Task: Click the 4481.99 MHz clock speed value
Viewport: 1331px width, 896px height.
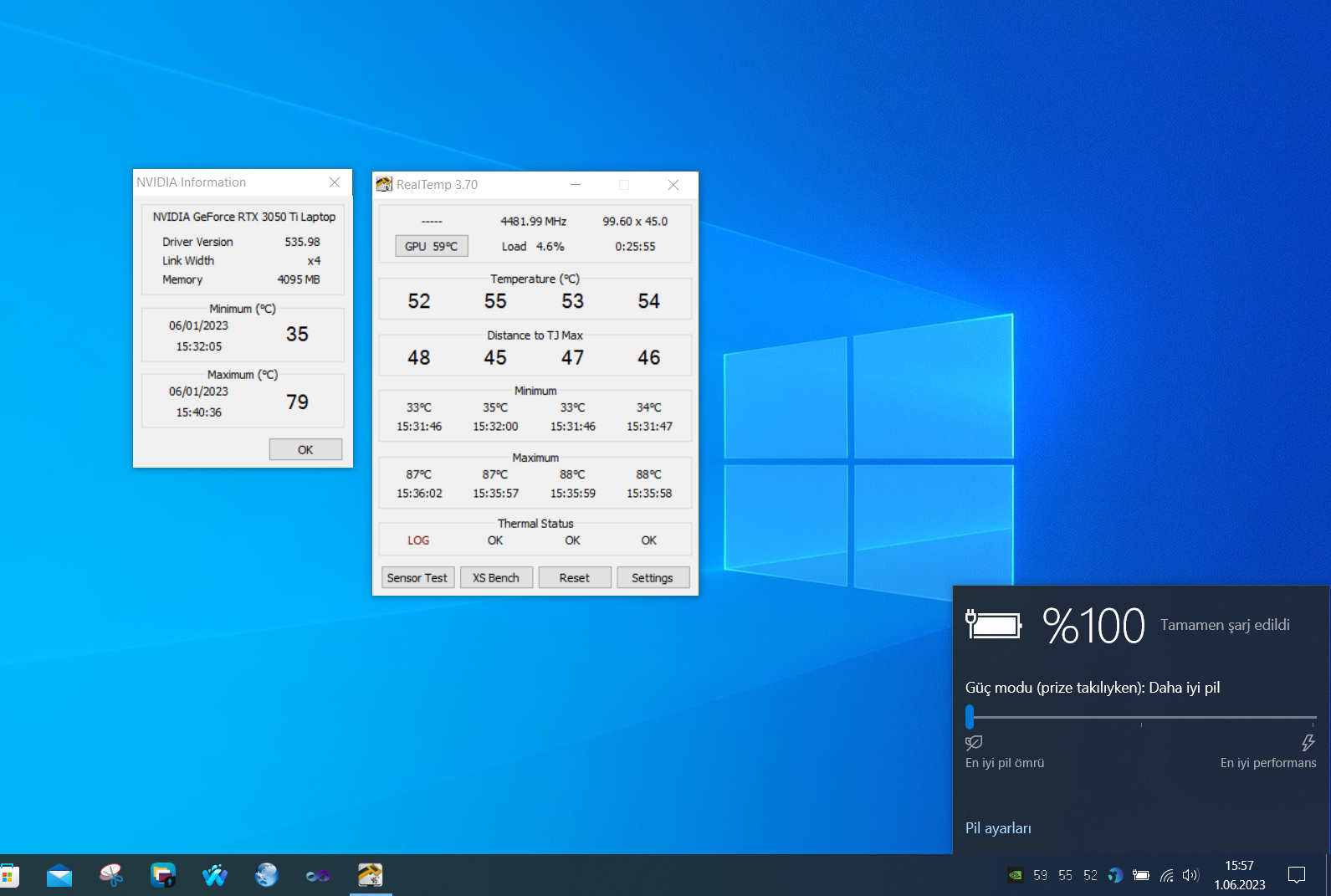Action: [x=534, y=222]
